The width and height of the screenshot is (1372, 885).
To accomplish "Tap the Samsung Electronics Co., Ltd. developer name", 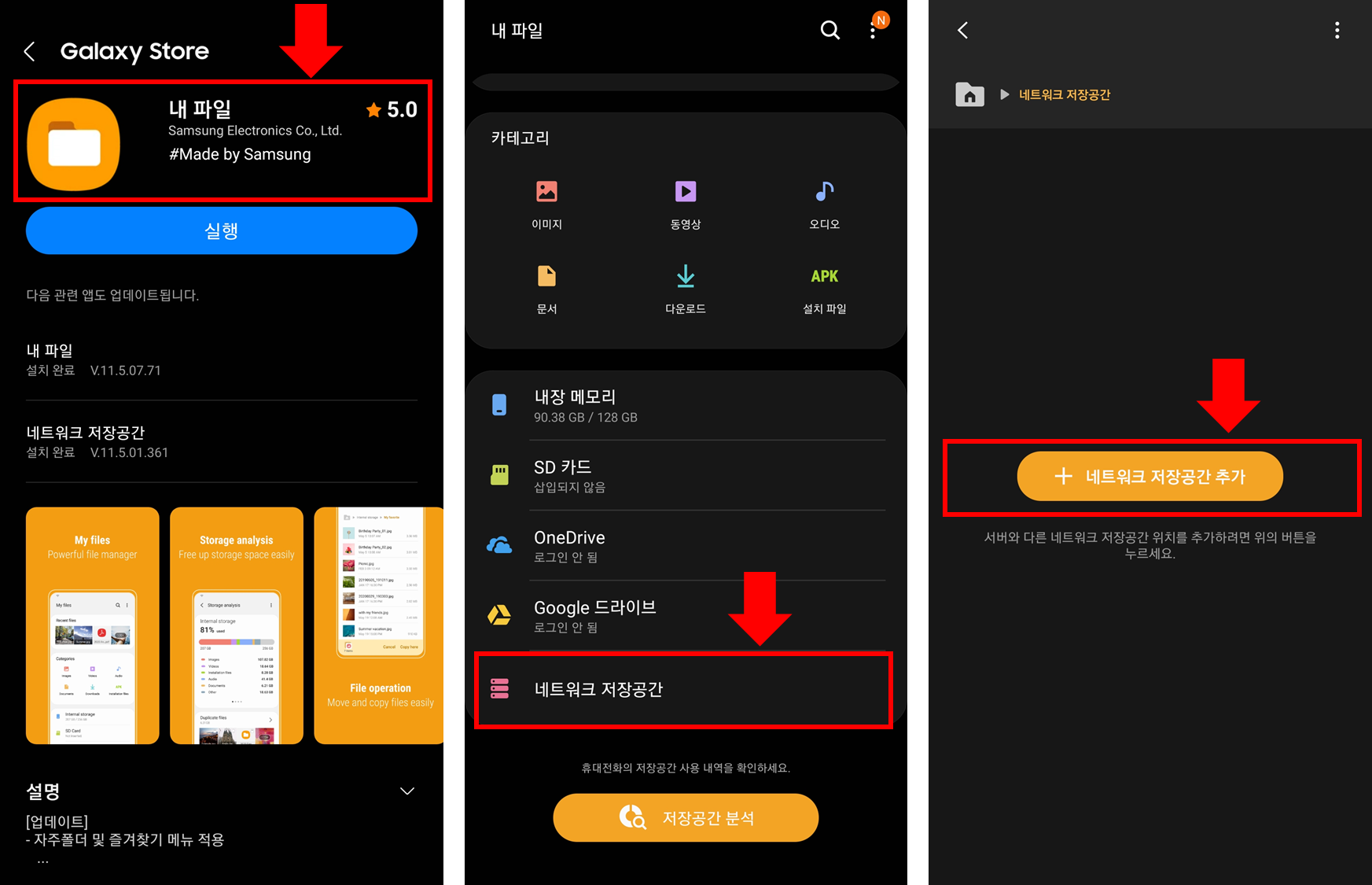I will tap(255, 131).
